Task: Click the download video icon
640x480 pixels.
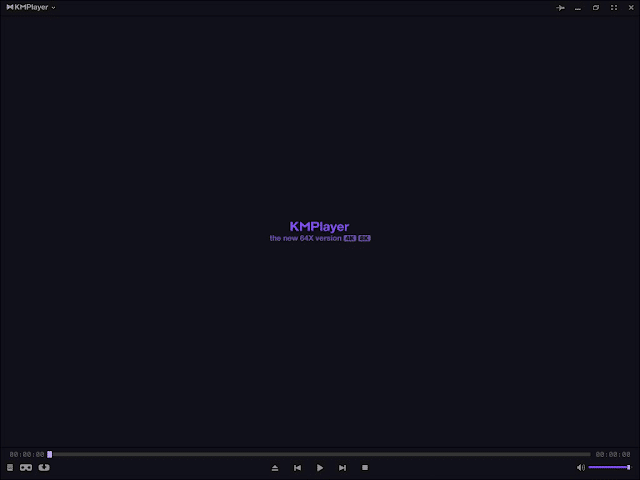Action: tap(44, 468)
